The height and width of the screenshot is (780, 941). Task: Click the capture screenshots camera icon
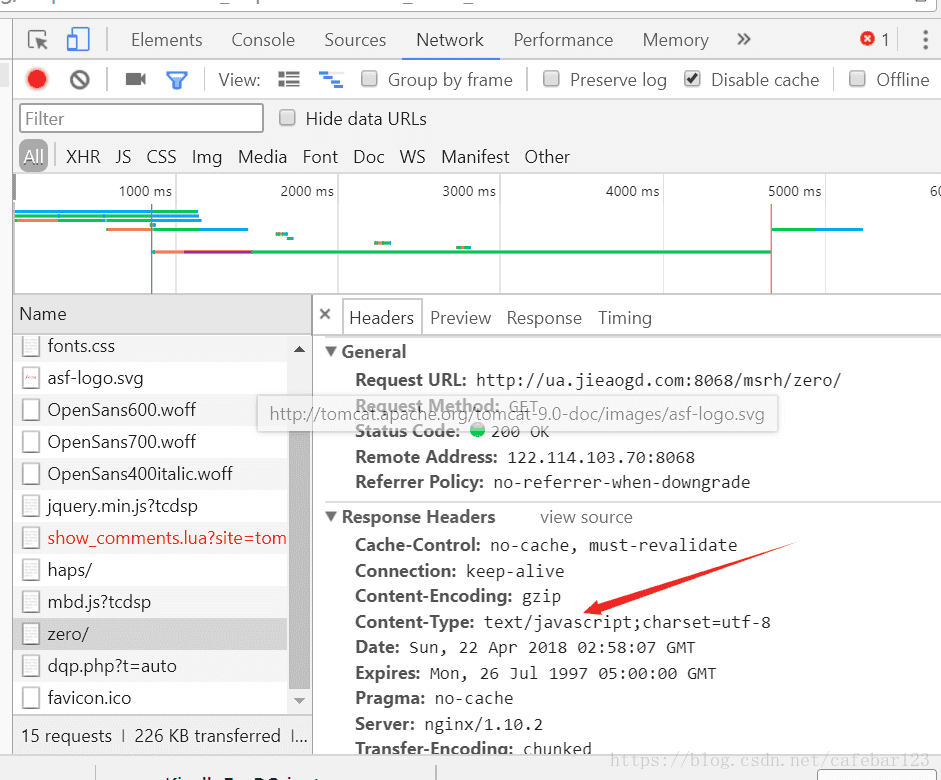click(x=136, y=79)
